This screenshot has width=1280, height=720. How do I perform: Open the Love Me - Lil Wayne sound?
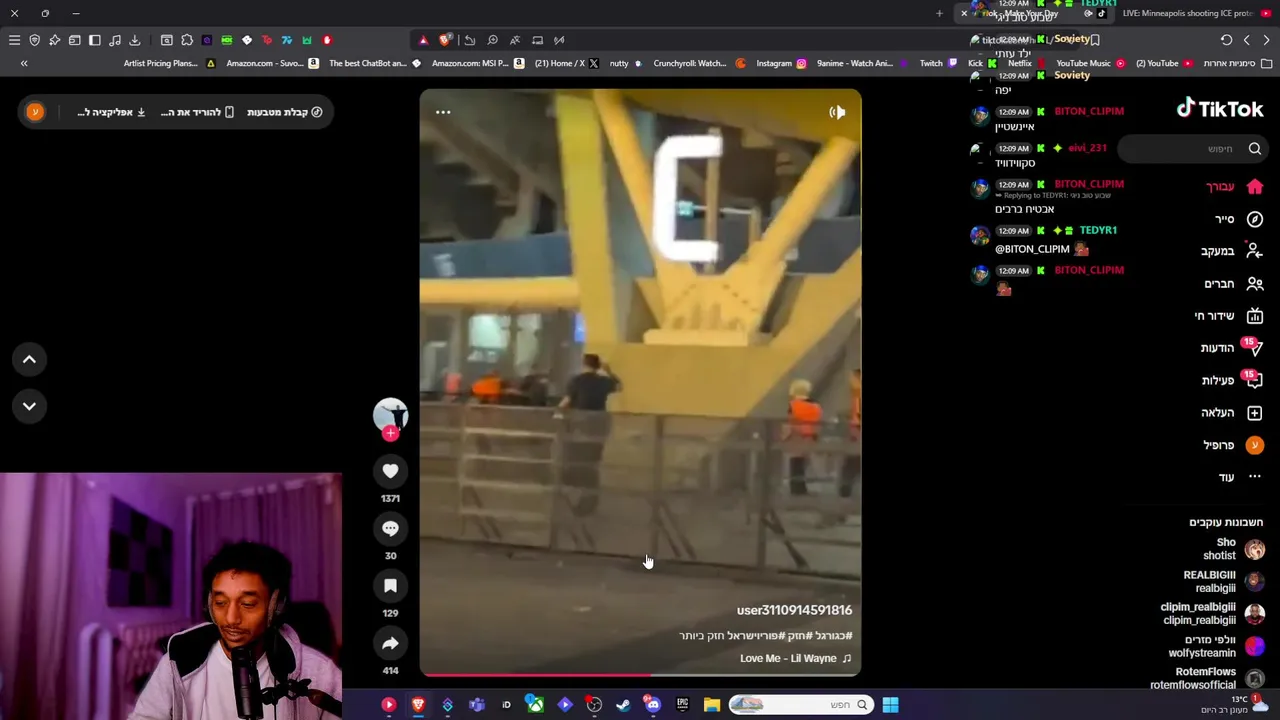point(795,658)
